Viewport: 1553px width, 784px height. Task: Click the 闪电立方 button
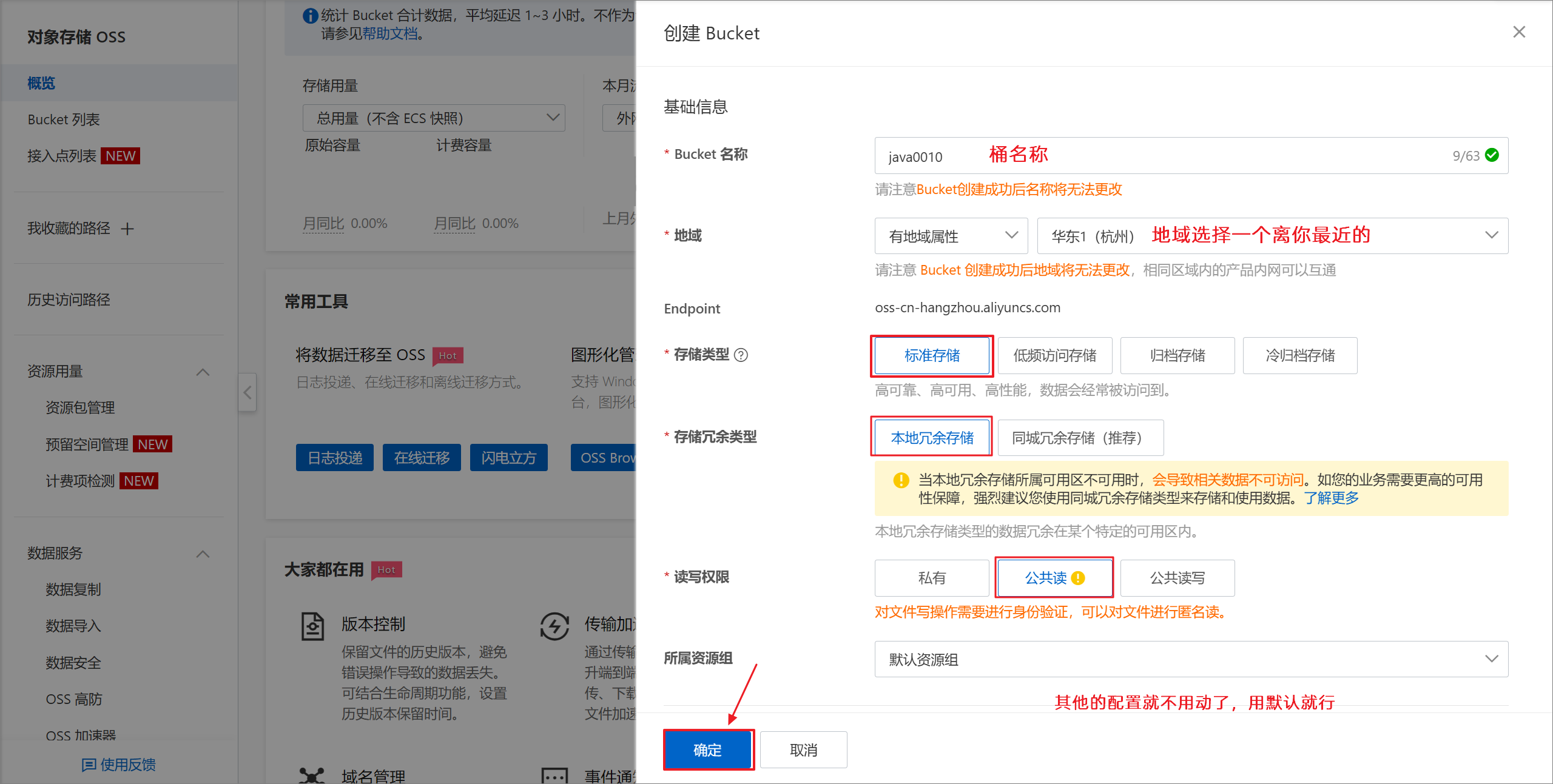509,458
